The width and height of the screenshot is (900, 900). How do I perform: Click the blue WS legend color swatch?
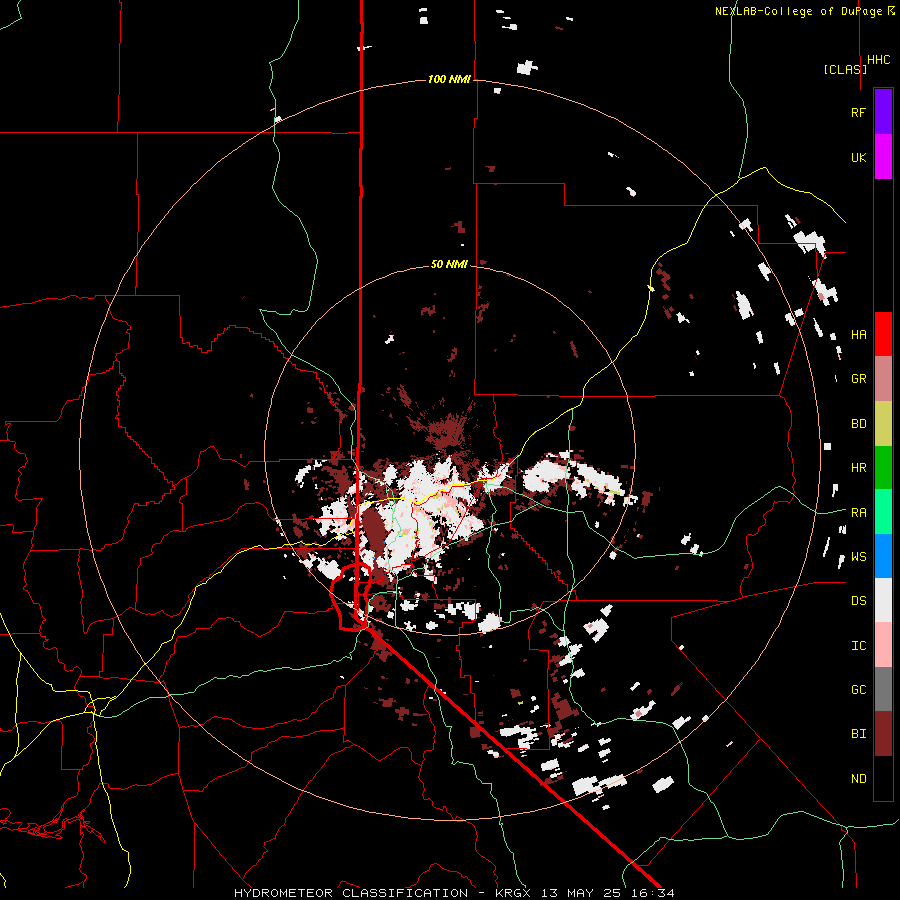pos(883,556)
